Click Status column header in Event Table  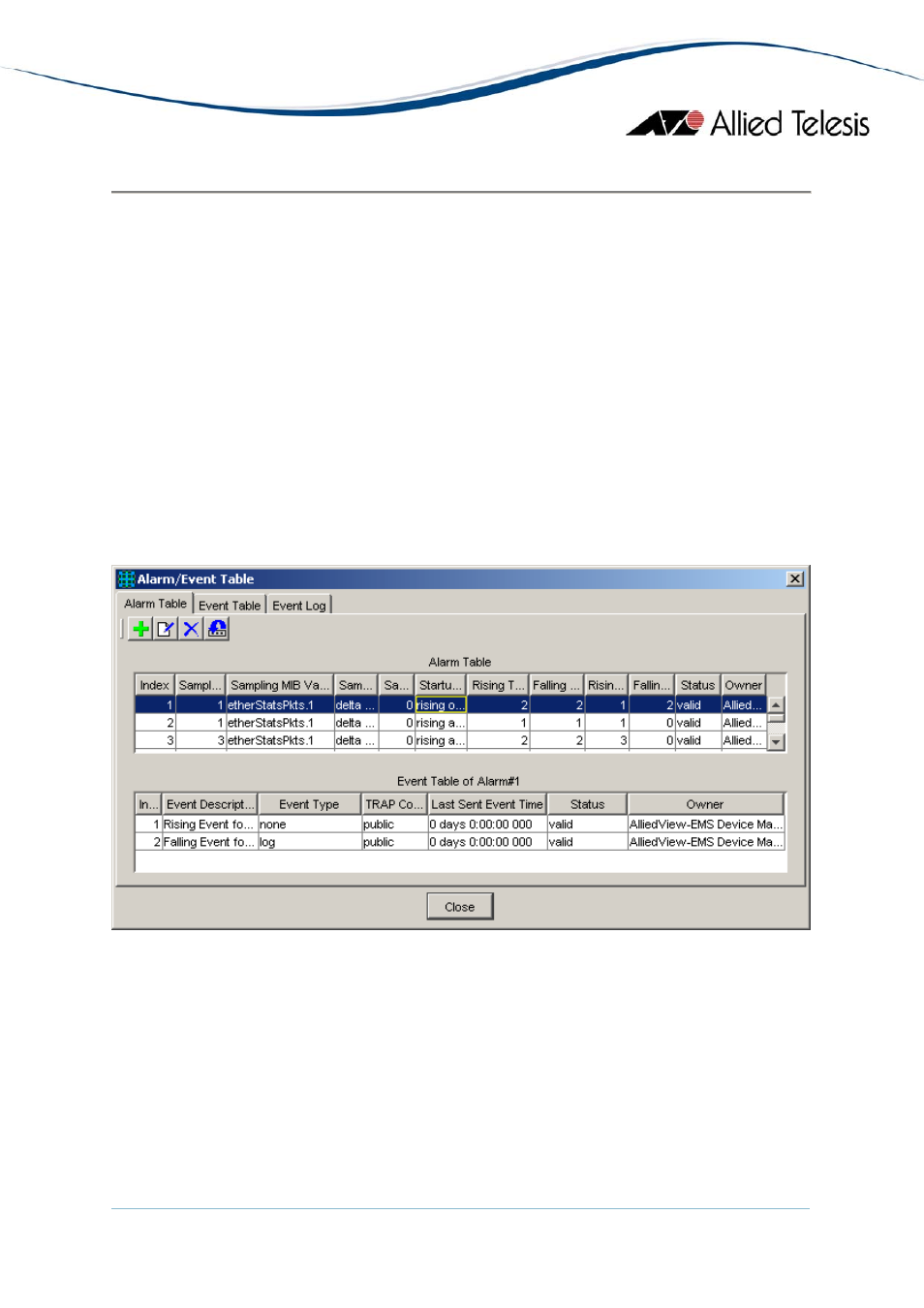tap(587, 804)
